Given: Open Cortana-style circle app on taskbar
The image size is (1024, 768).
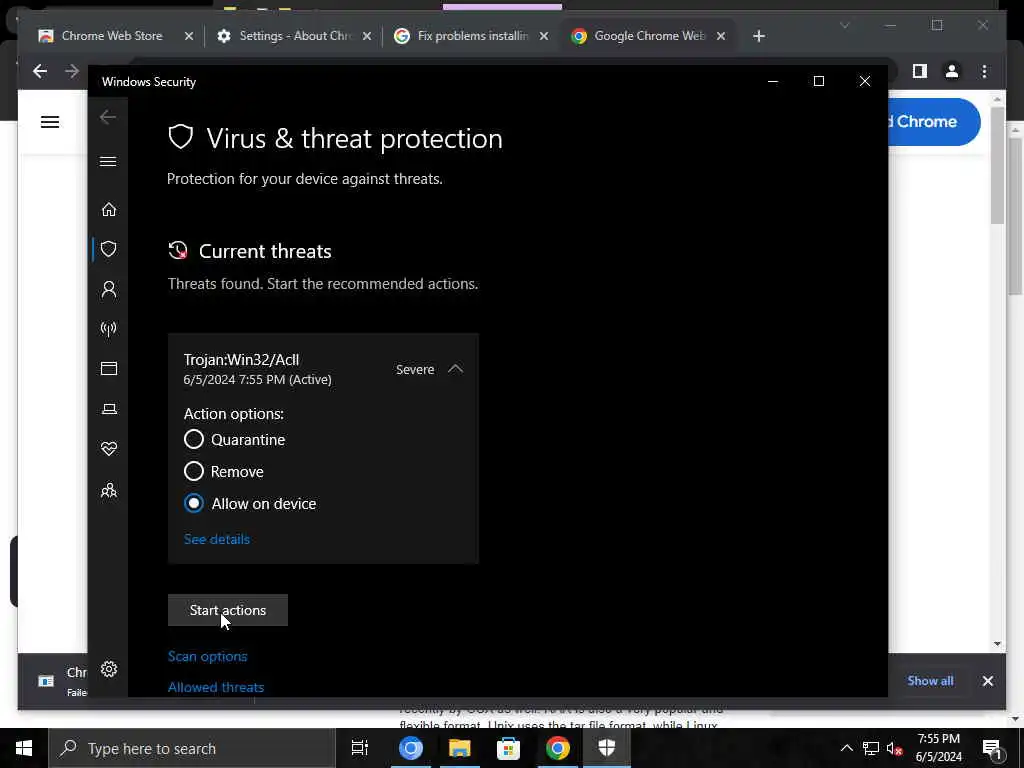Looking at the screenshot, I should click(411, 748).
